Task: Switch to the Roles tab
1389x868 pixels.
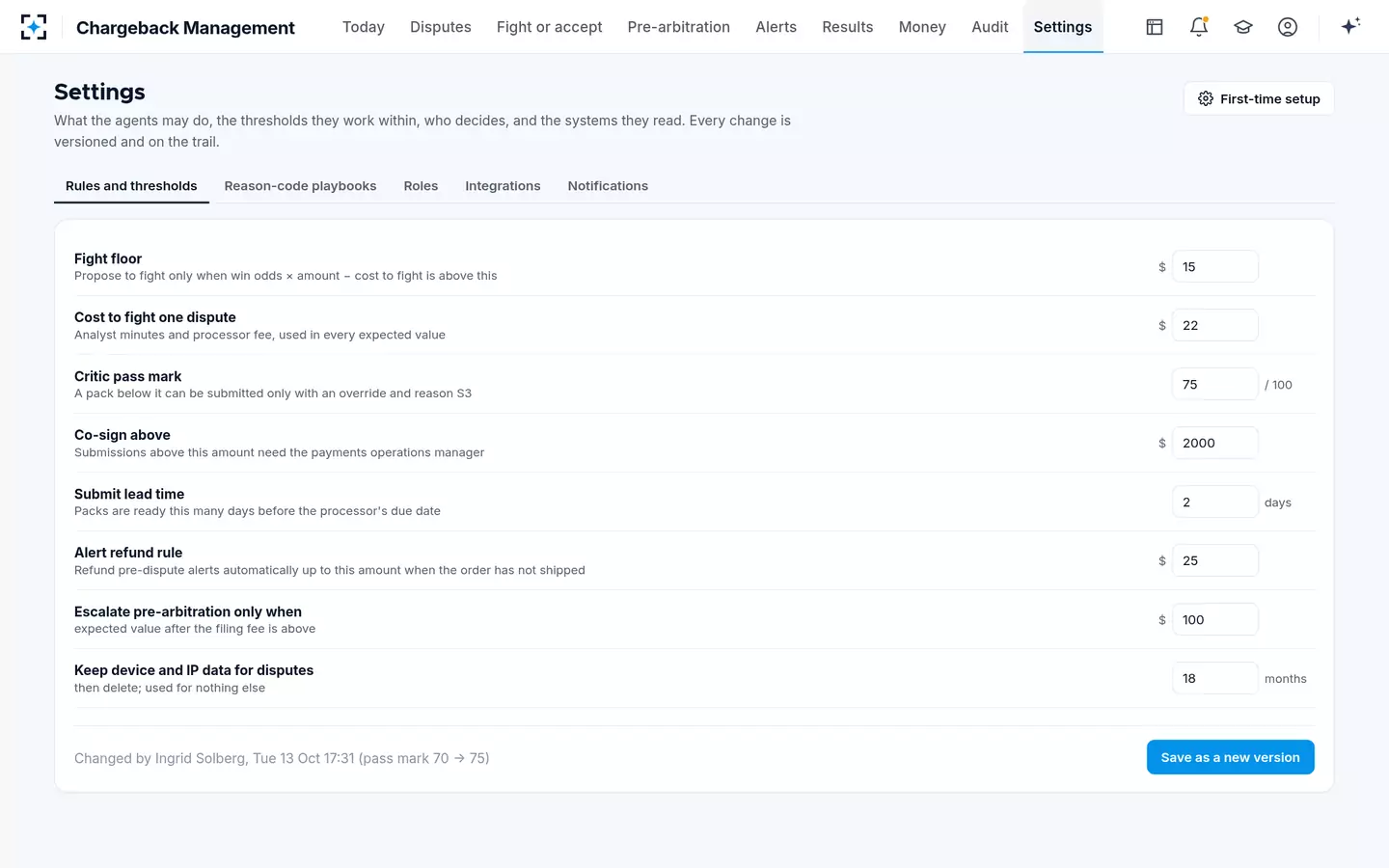Action: (x=421, y=186)
